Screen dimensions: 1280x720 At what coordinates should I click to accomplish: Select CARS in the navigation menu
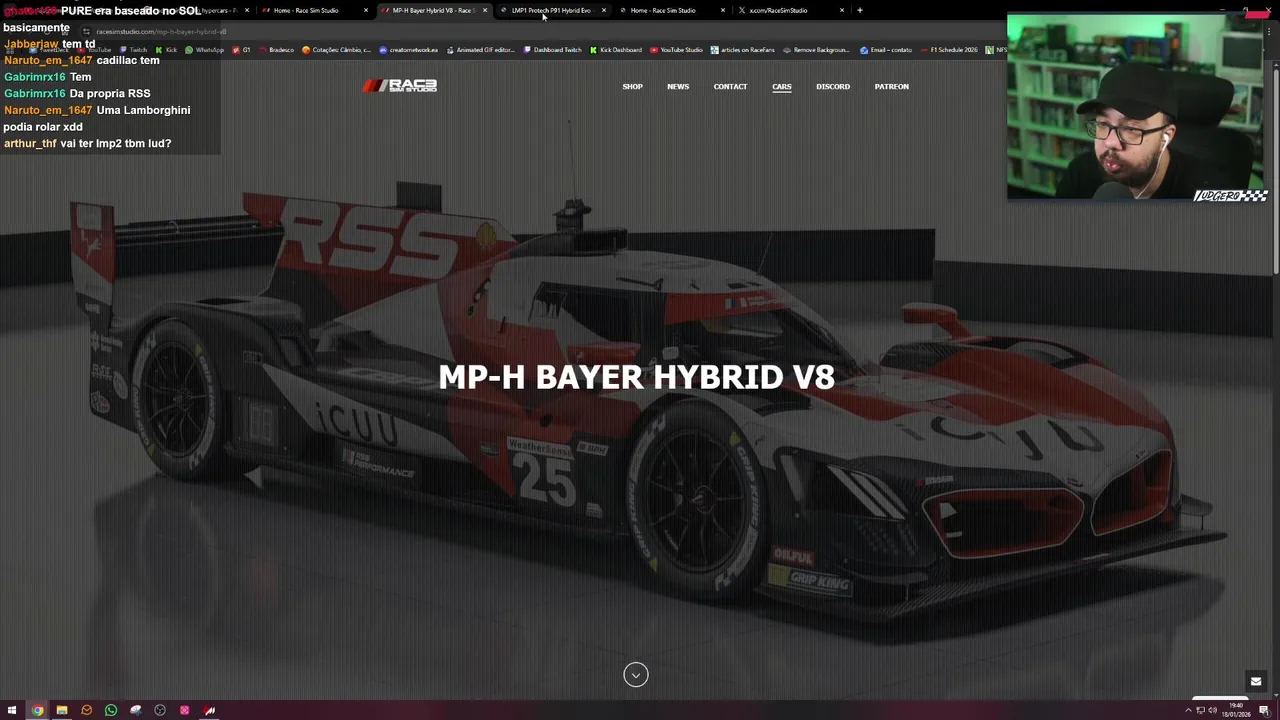coord(782,87)
